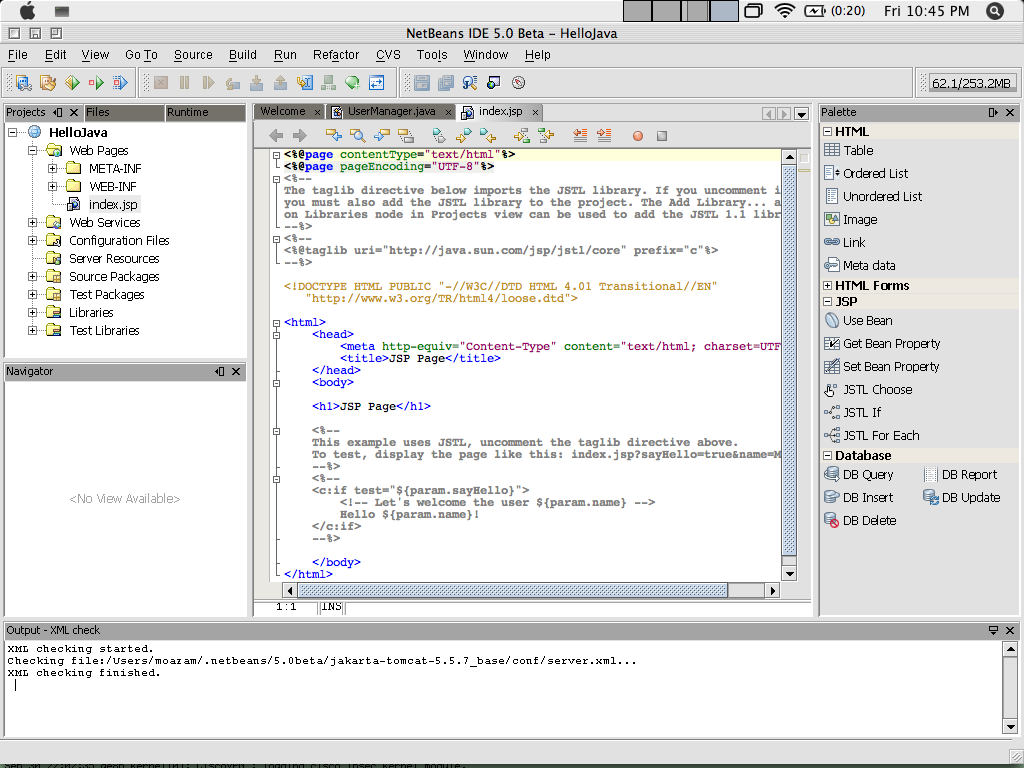Open the Source menu
The width and height of the screenshot is (1024, 768).
pyautogui.click(x=193, y=55)
